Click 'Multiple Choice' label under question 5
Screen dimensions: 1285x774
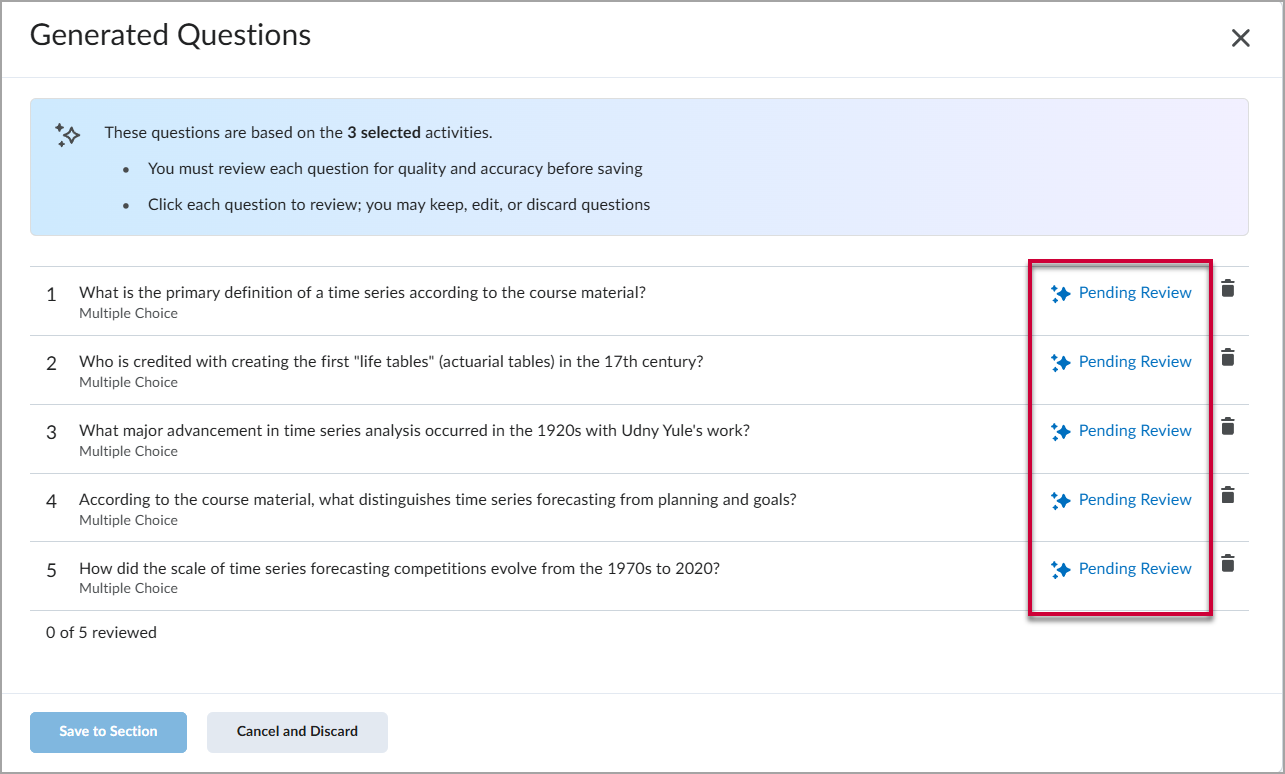pyautogui.click(x=128, y=589)
